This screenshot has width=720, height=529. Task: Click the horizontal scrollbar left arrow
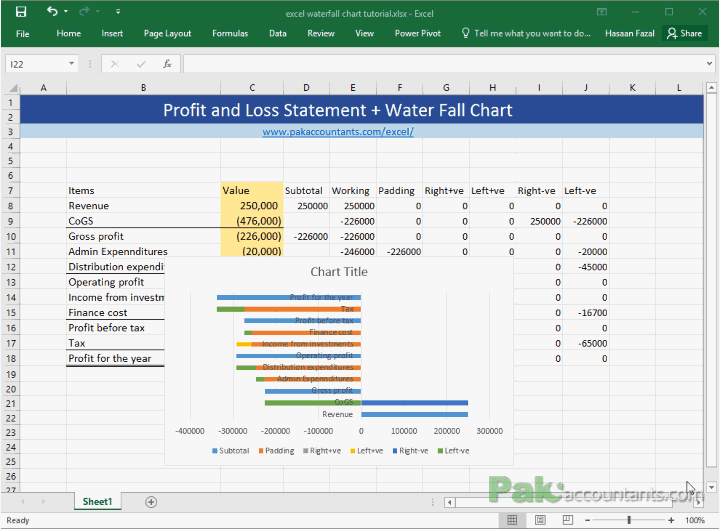tap(450, 502)
